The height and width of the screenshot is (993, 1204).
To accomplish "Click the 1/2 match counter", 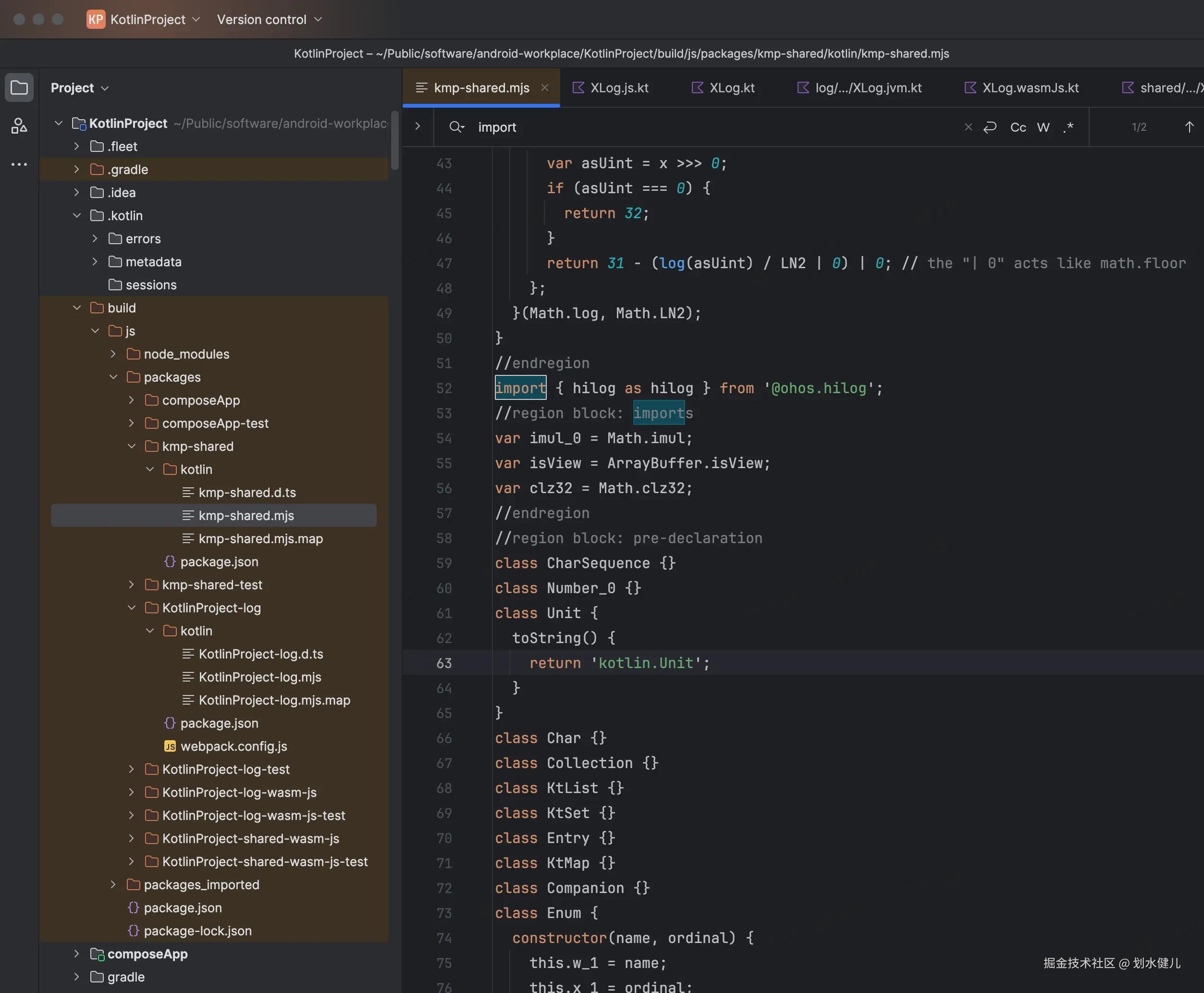I will pos(1139,127).
